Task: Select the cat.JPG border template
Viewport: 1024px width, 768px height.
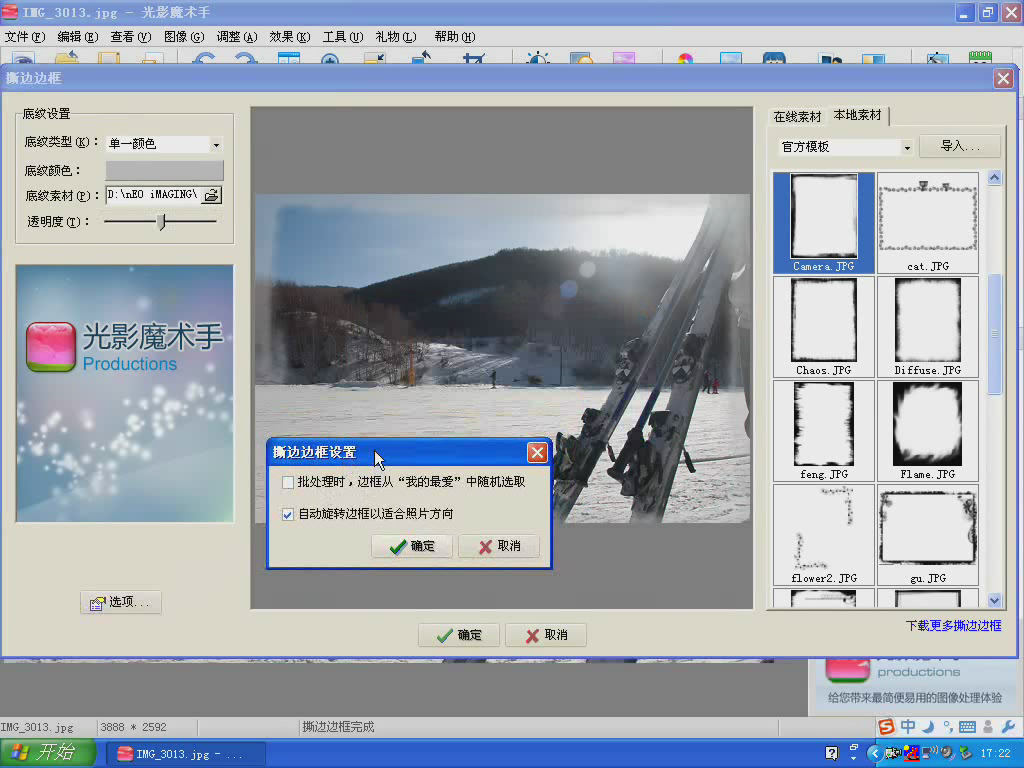Action: [927, 223]
